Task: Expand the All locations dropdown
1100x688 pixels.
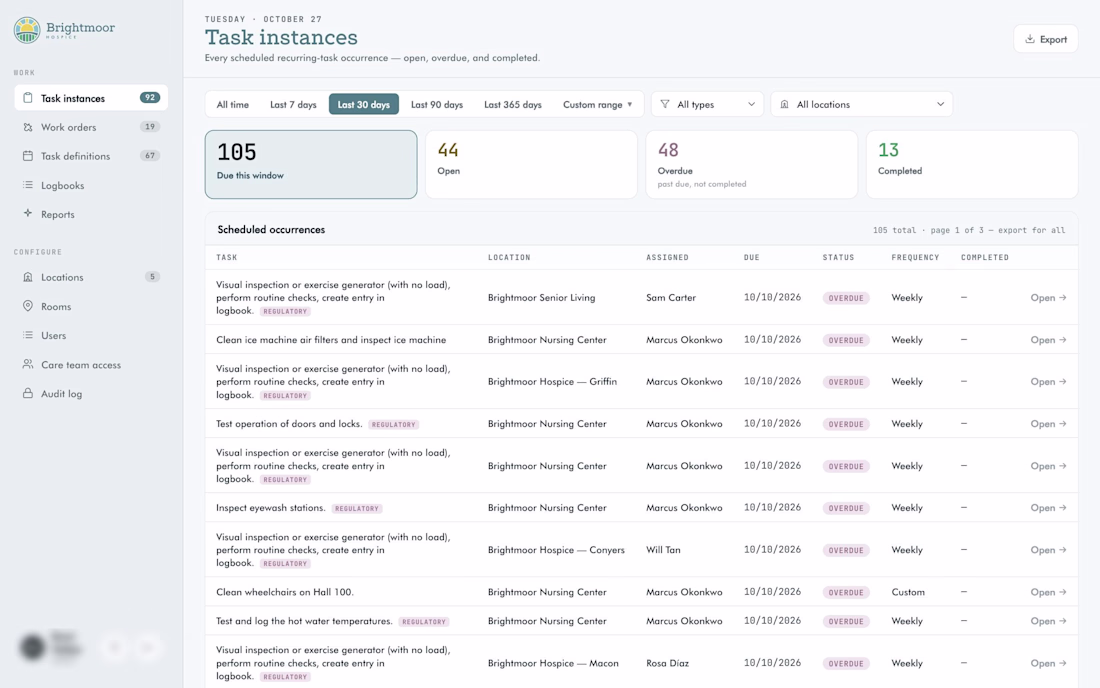Action: 861,104
